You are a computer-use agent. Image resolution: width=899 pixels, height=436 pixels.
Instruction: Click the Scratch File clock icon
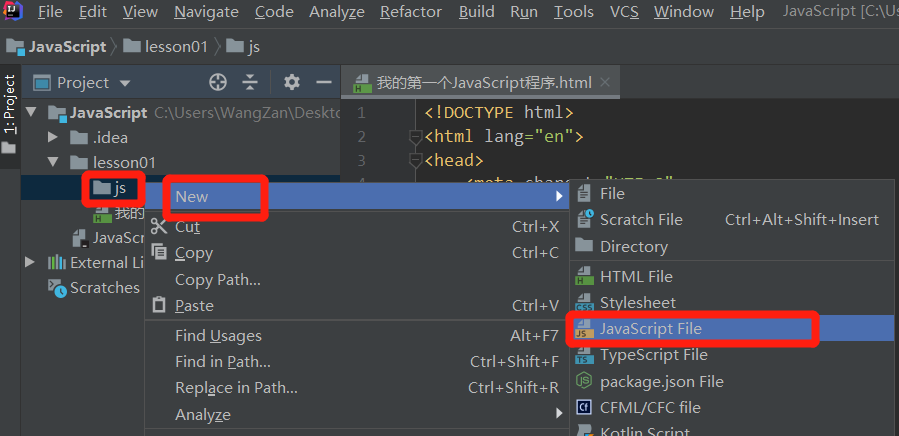(584, 219)
